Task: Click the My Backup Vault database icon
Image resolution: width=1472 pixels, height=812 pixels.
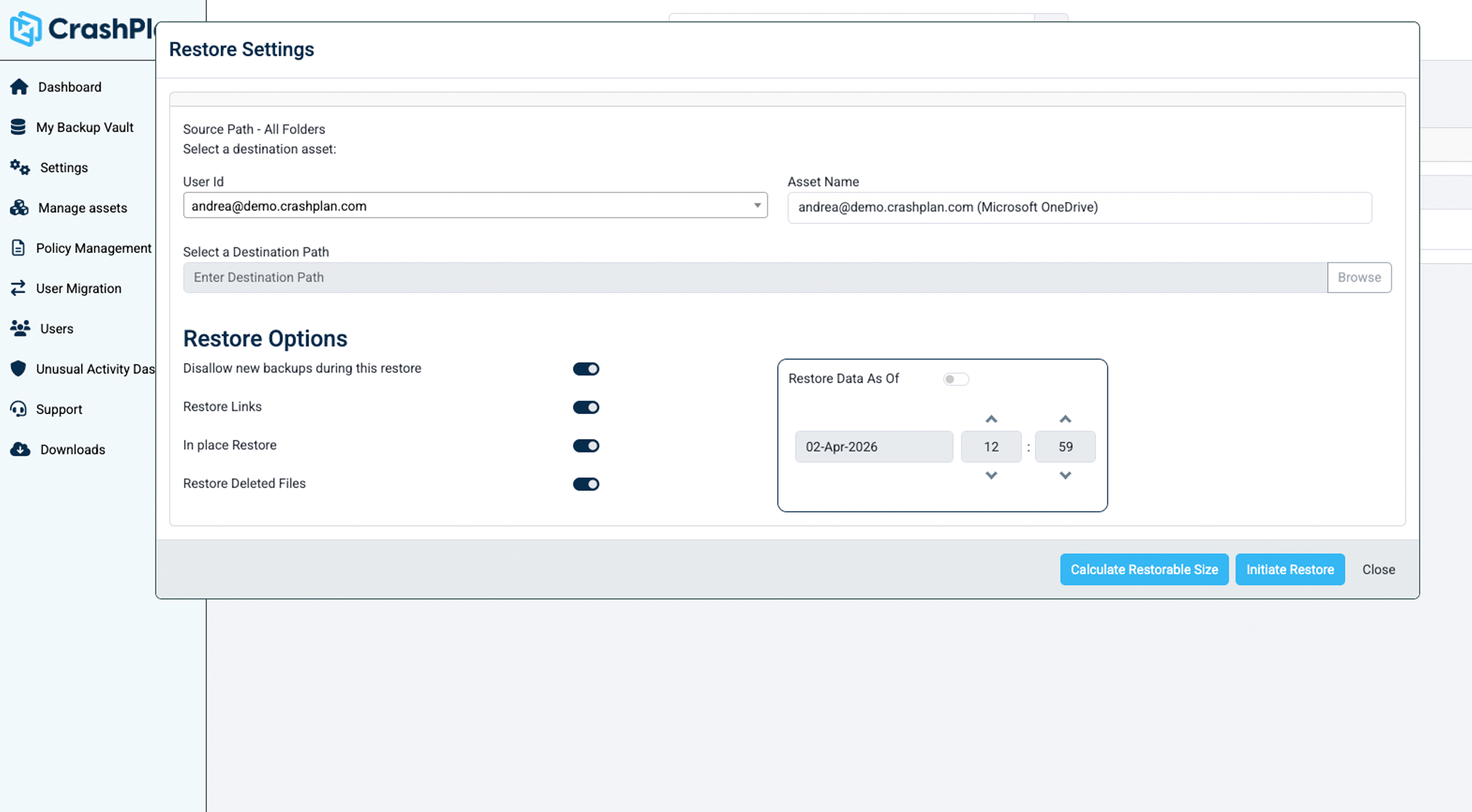Action: pyautogui.click(x=18, y=127)
